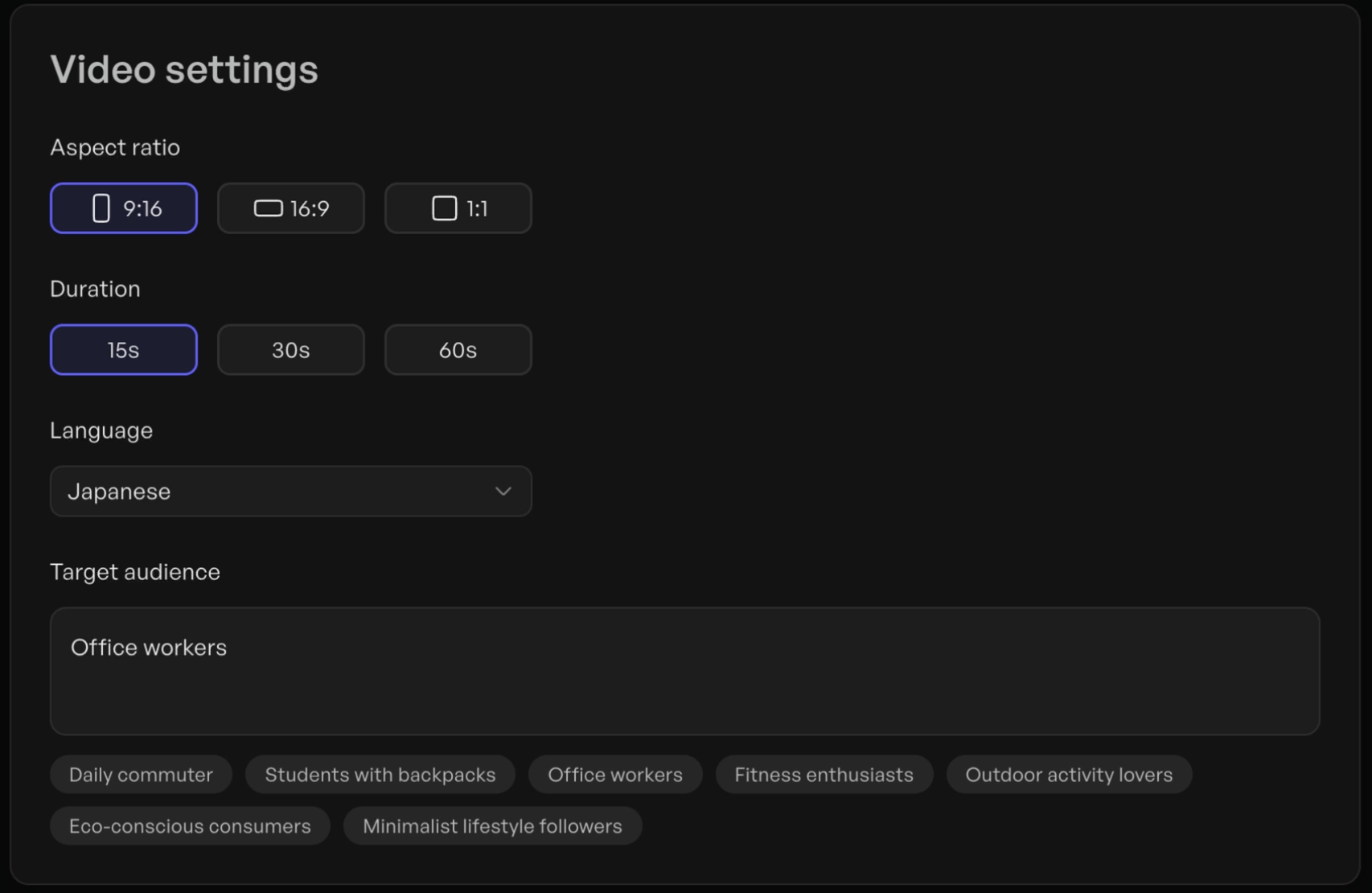Pick the Fitness enthusiasts chip
This screenshot has height=893, width=1372.
click(824, 775)
